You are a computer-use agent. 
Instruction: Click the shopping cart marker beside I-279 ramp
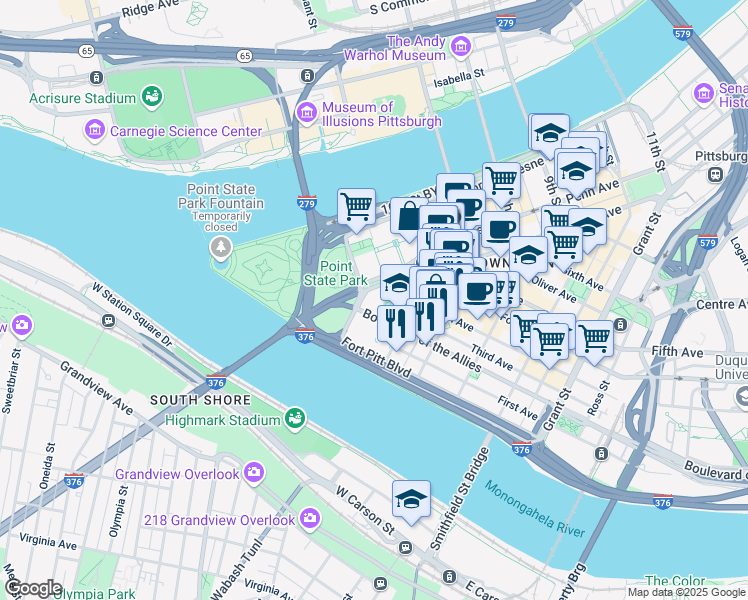(356, 209)
